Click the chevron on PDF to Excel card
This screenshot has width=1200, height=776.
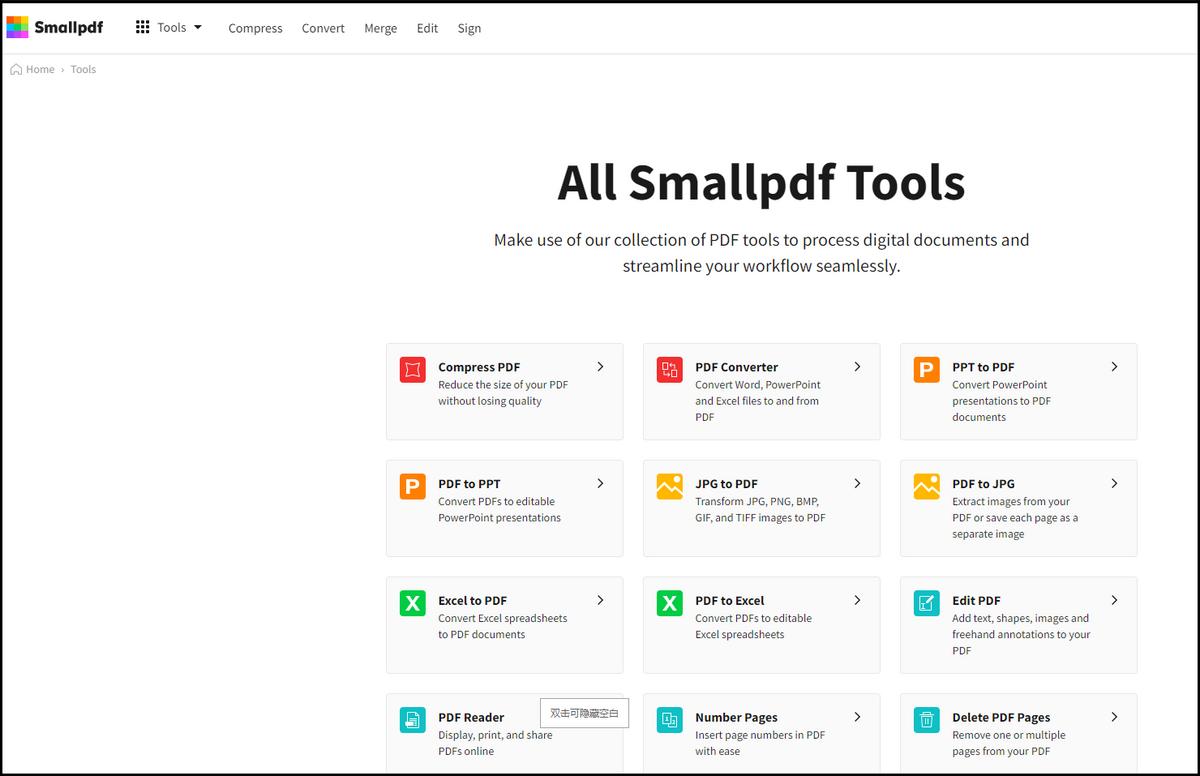pos(857,600)
